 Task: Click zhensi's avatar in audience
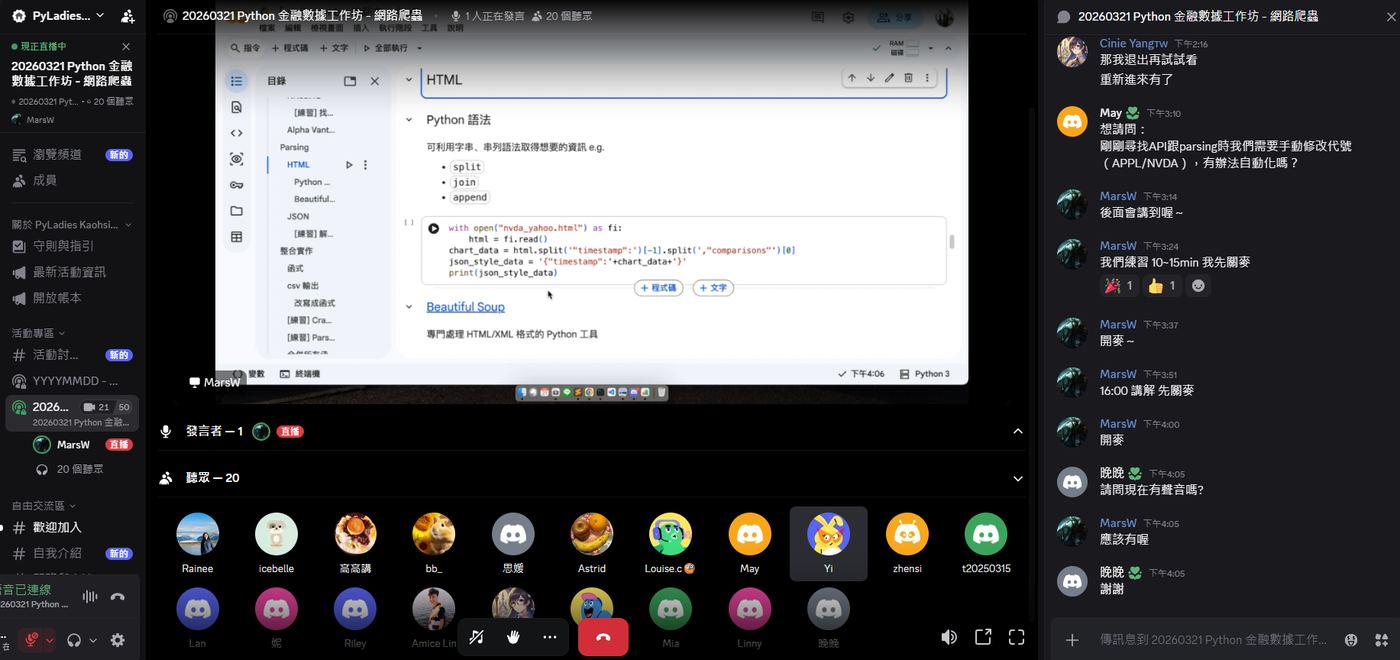[907, 534]
